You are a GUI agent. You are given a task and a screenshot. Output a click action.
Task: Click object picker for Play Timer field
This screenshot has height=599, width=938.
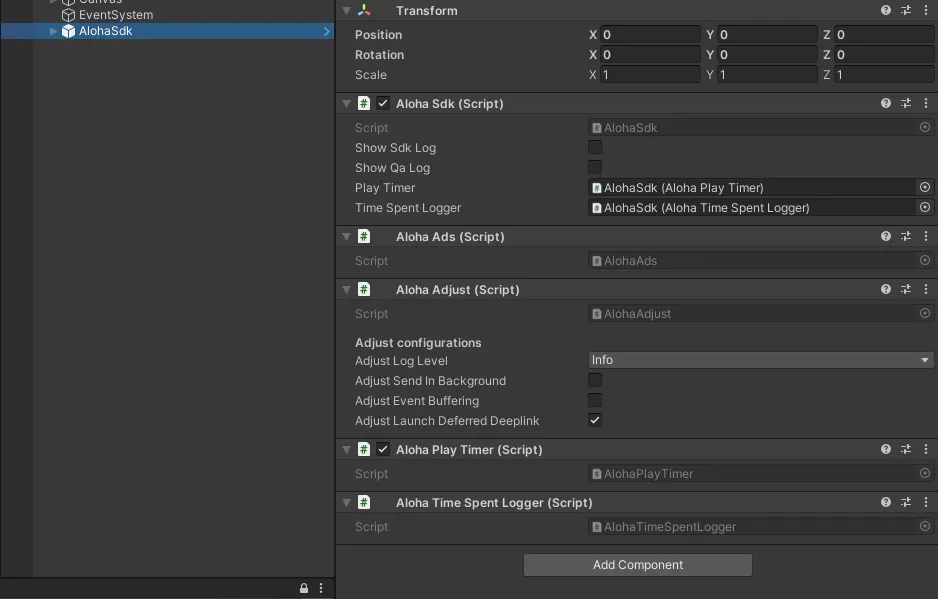pyautogui.click(x=925, y=187)
